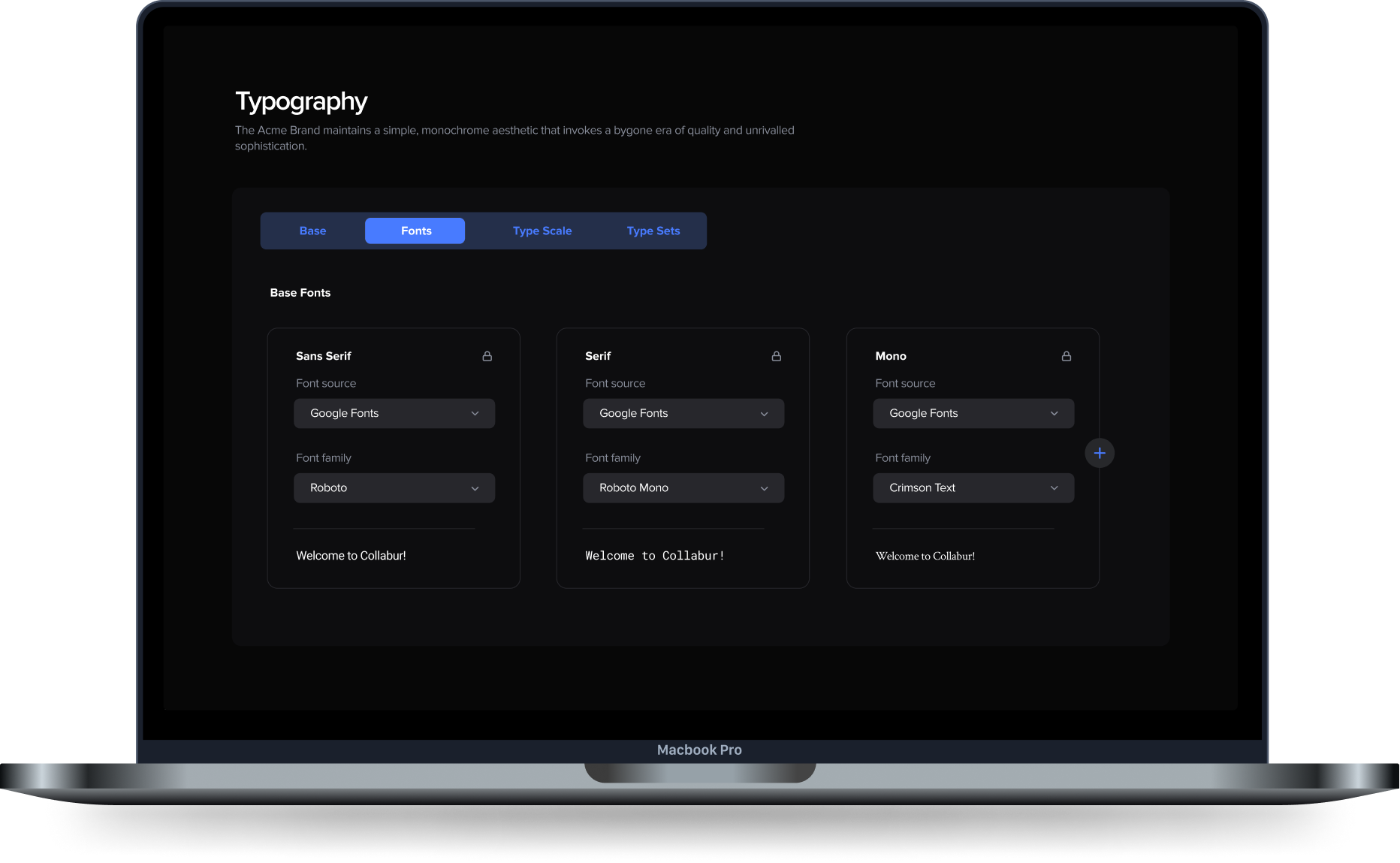1400x863 pixels.
Task: Switch to the Base tab
Action: (312, 231)
